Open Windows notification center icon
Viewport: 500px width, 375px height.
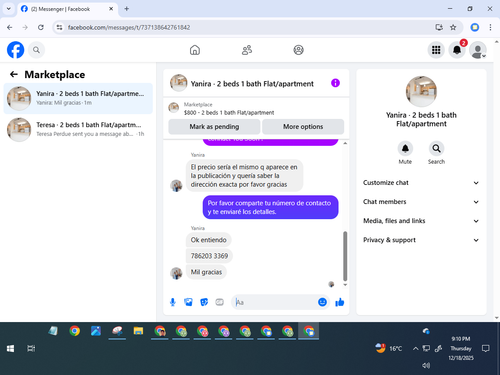tap(486, 349)
